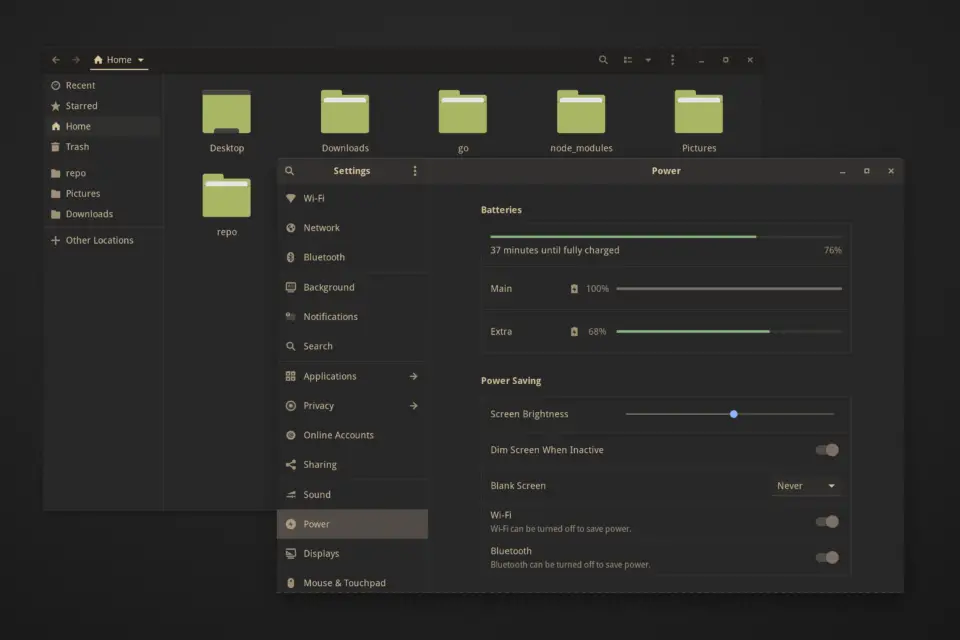
Task: Disable Dim Screen When Inactive
Action: pyautogui.click(x=827, y=450)
